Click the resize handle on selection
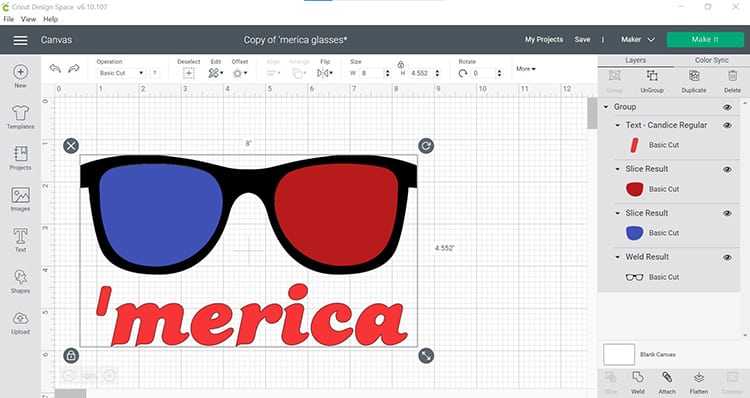Viewport: 750px width, 398px height. click(x=426, y=355)
